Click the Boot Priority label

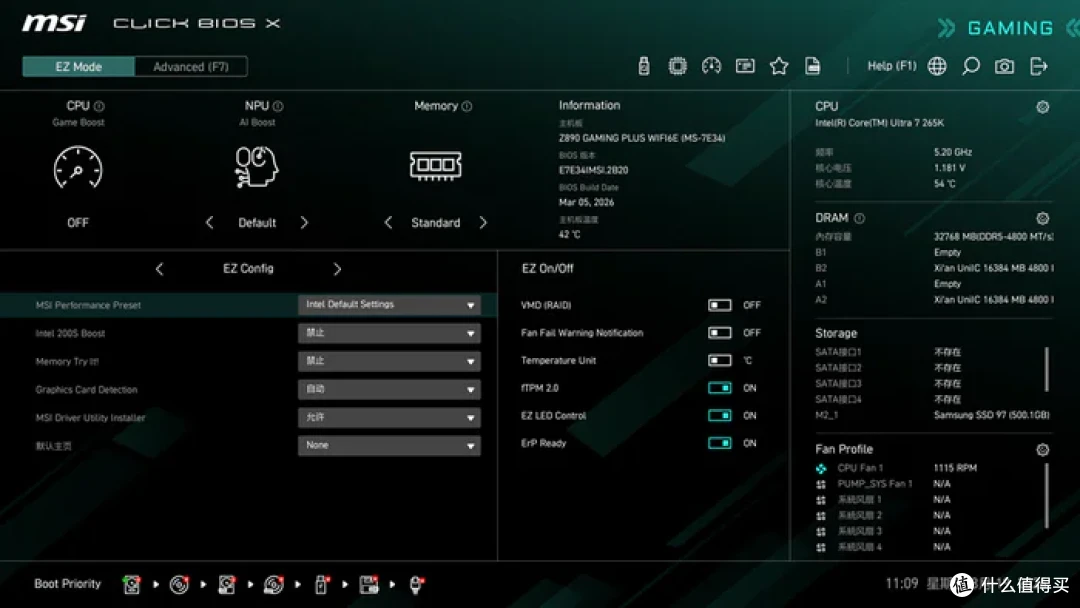(x=68, y=584)
